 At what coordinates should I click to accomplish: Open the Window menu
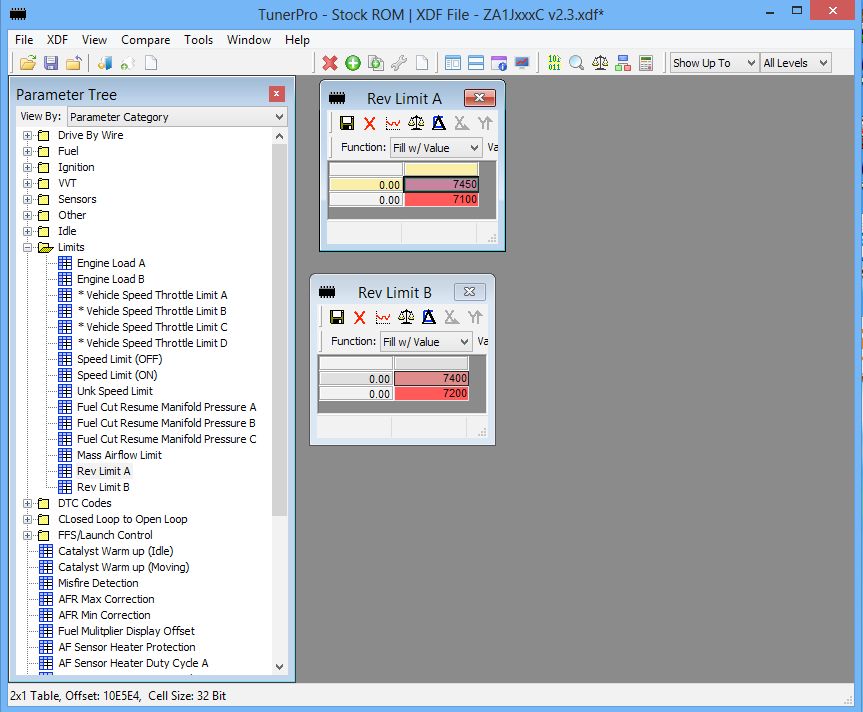(249, 40)
